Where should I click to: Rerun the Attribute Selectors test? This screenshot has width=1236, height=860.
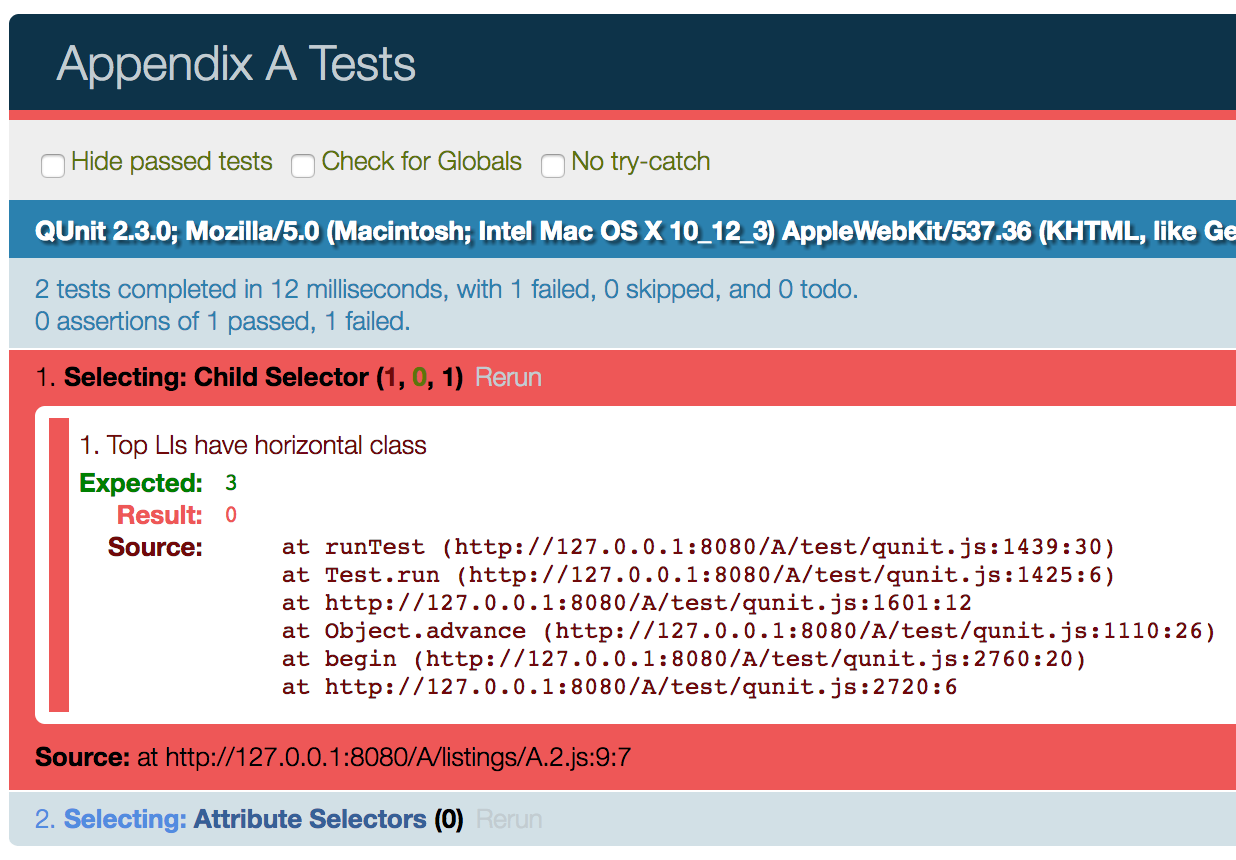[509, 820]
